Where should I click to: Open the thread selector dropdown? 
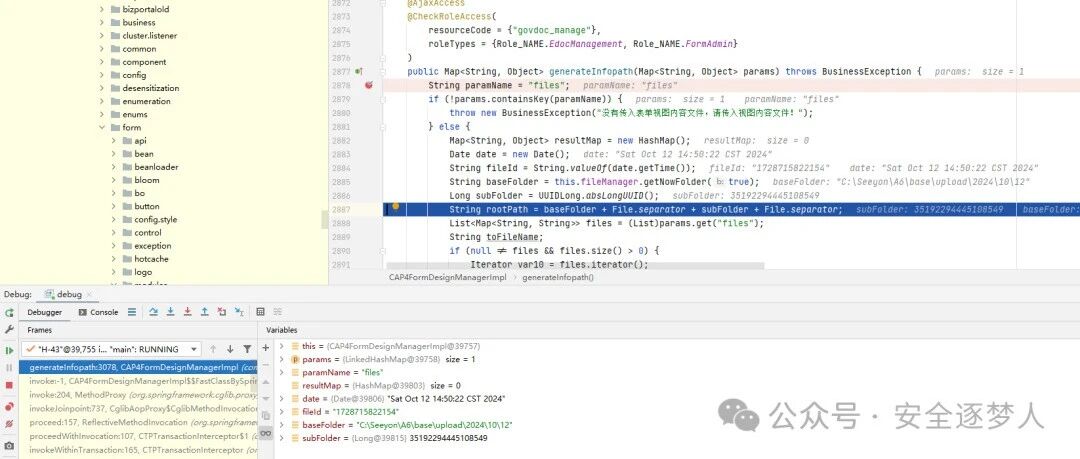click(x=112, y=349)
